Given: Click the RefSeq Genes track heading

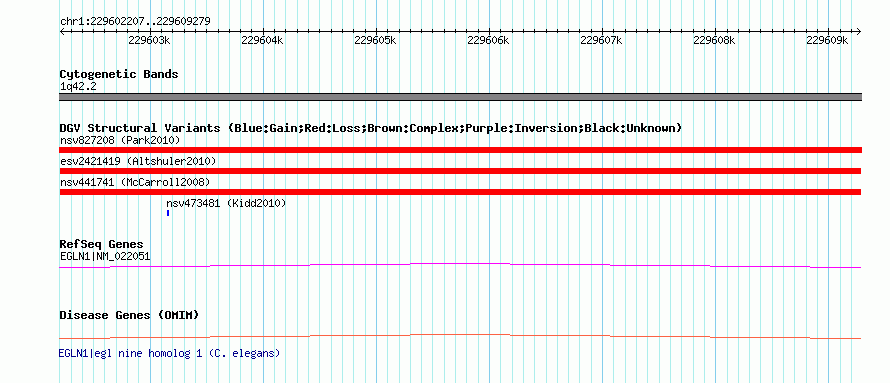Looking at the screenshot, I should 102,245.
